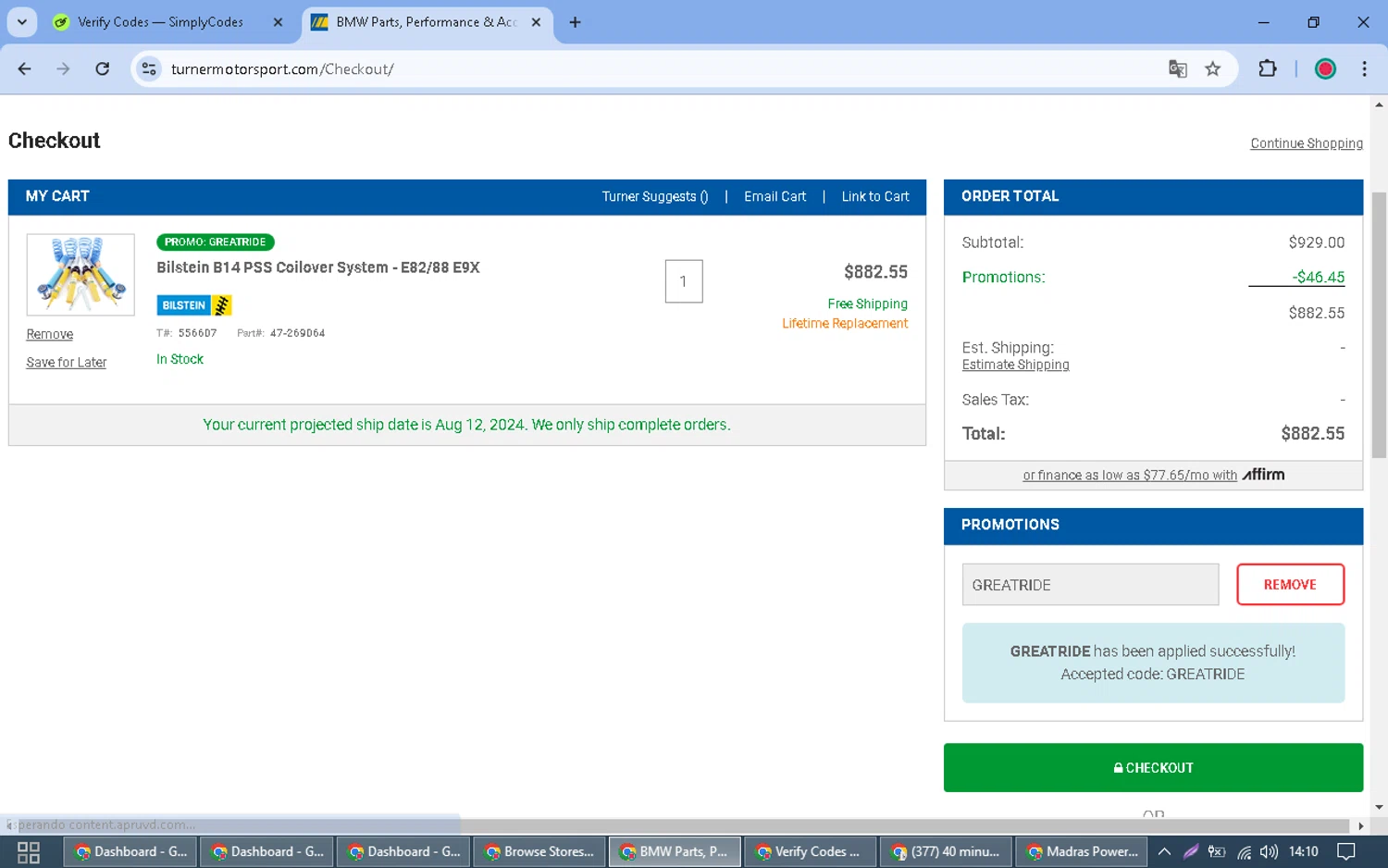Open the Browse Stores taskbar window

point(540,852)
